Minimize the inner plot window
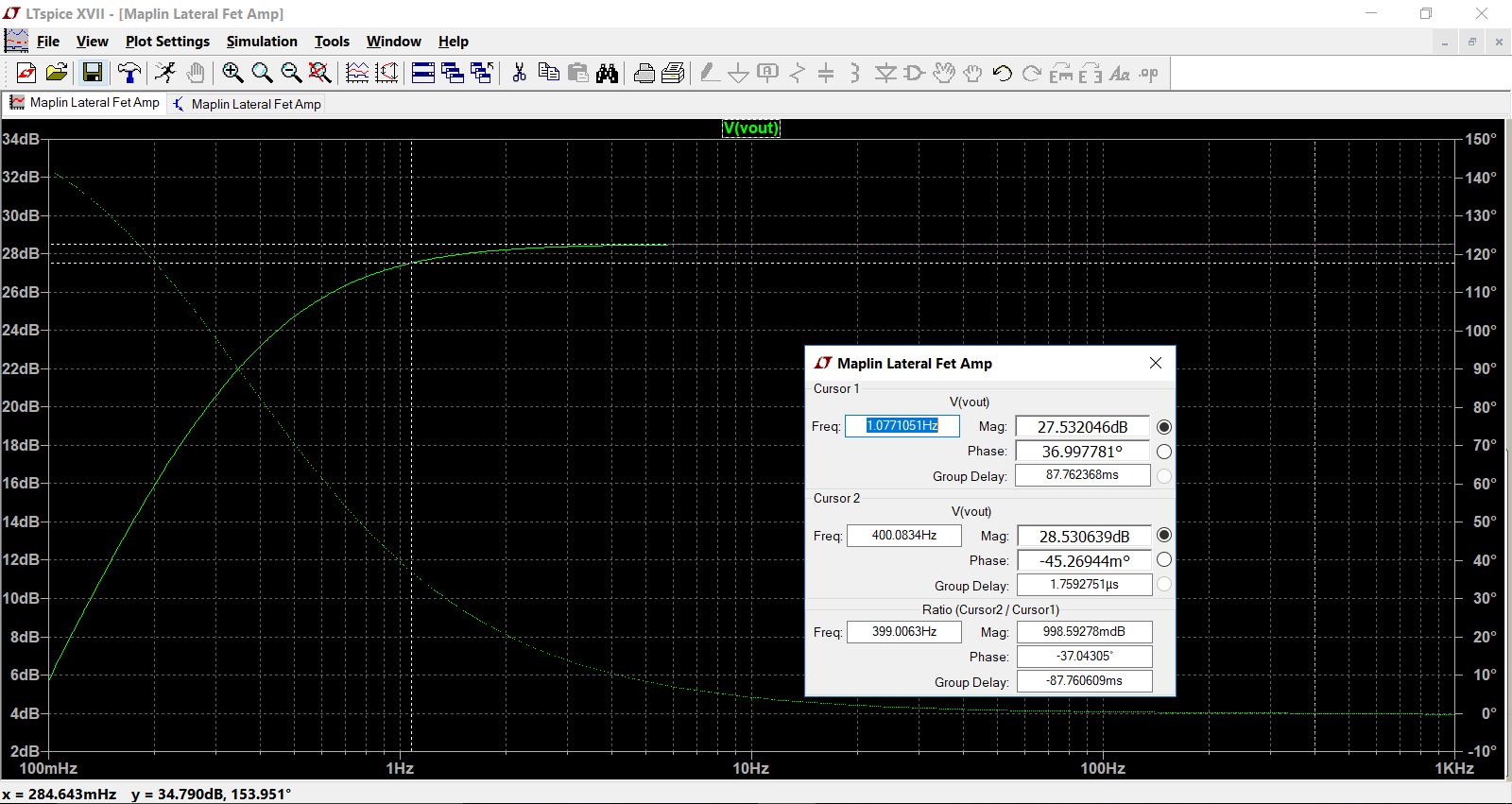This screenshot has width=1512, height=804. pyautogui.click(x=1446, y=43)
